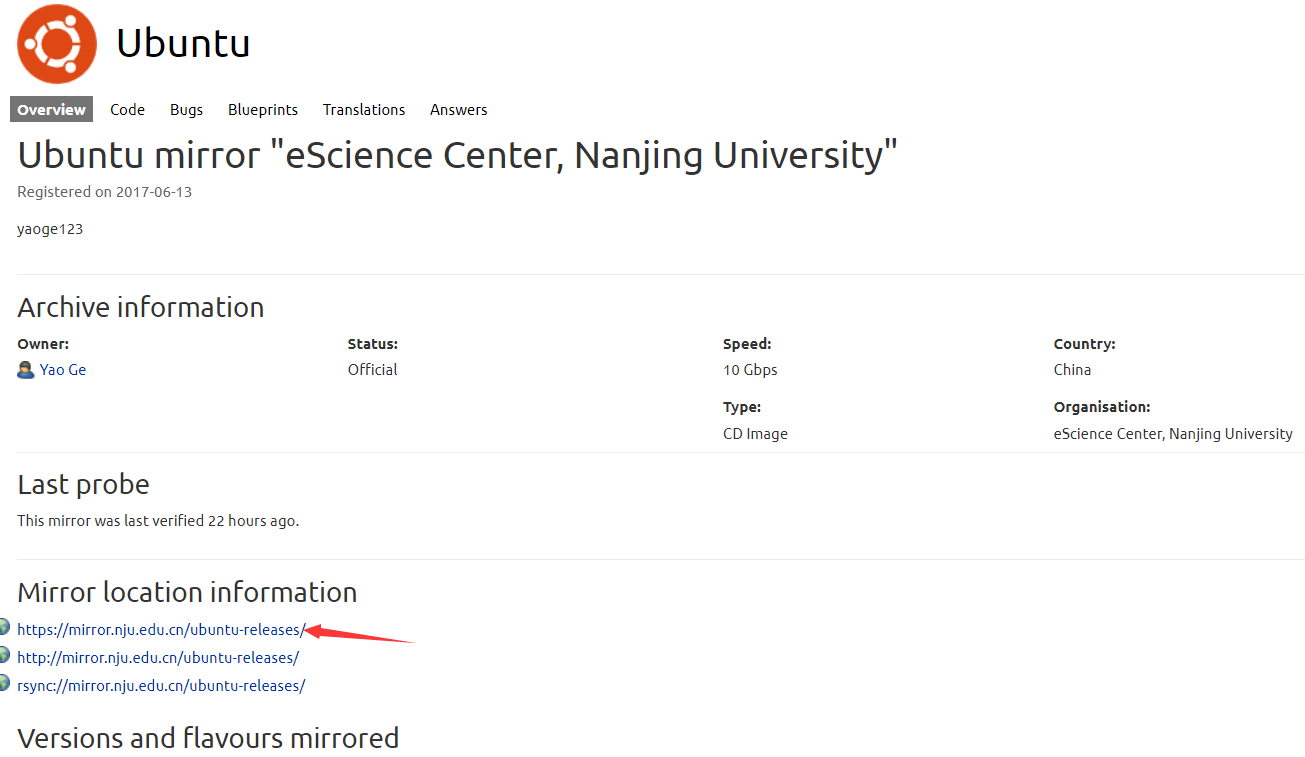Open owner Yao Ge's profile link

(63, 370)
